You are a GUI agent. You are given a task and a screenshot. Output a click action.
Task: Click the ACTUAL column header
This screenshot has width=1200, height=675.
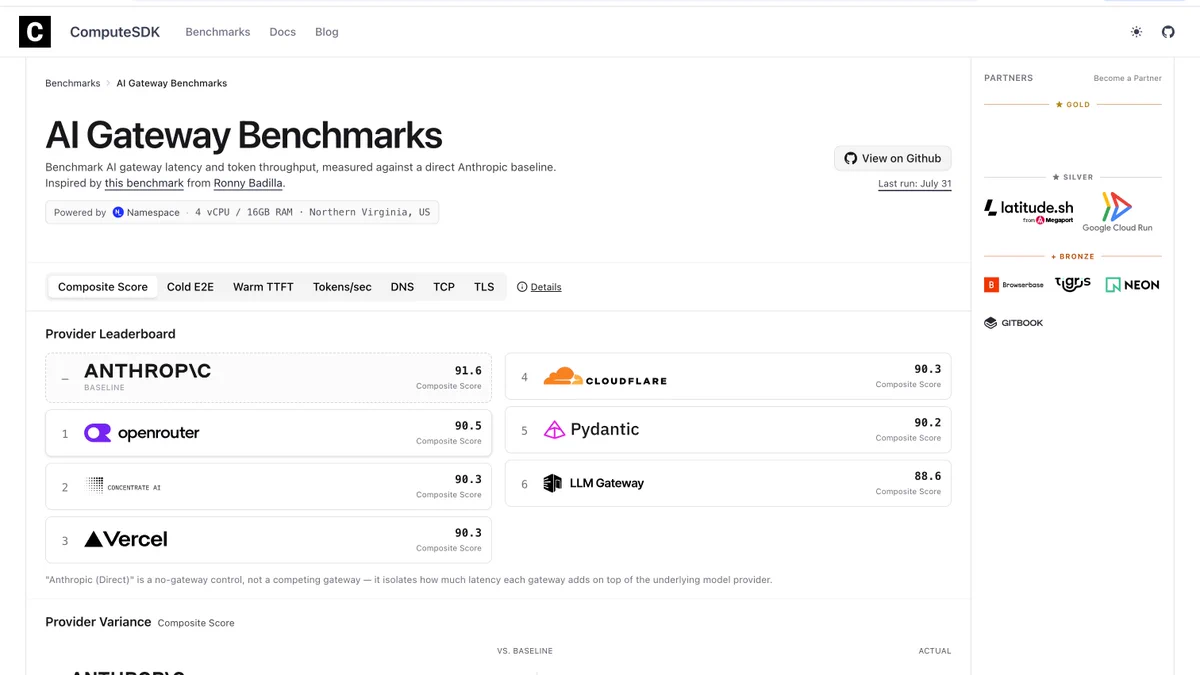[935, 651]
